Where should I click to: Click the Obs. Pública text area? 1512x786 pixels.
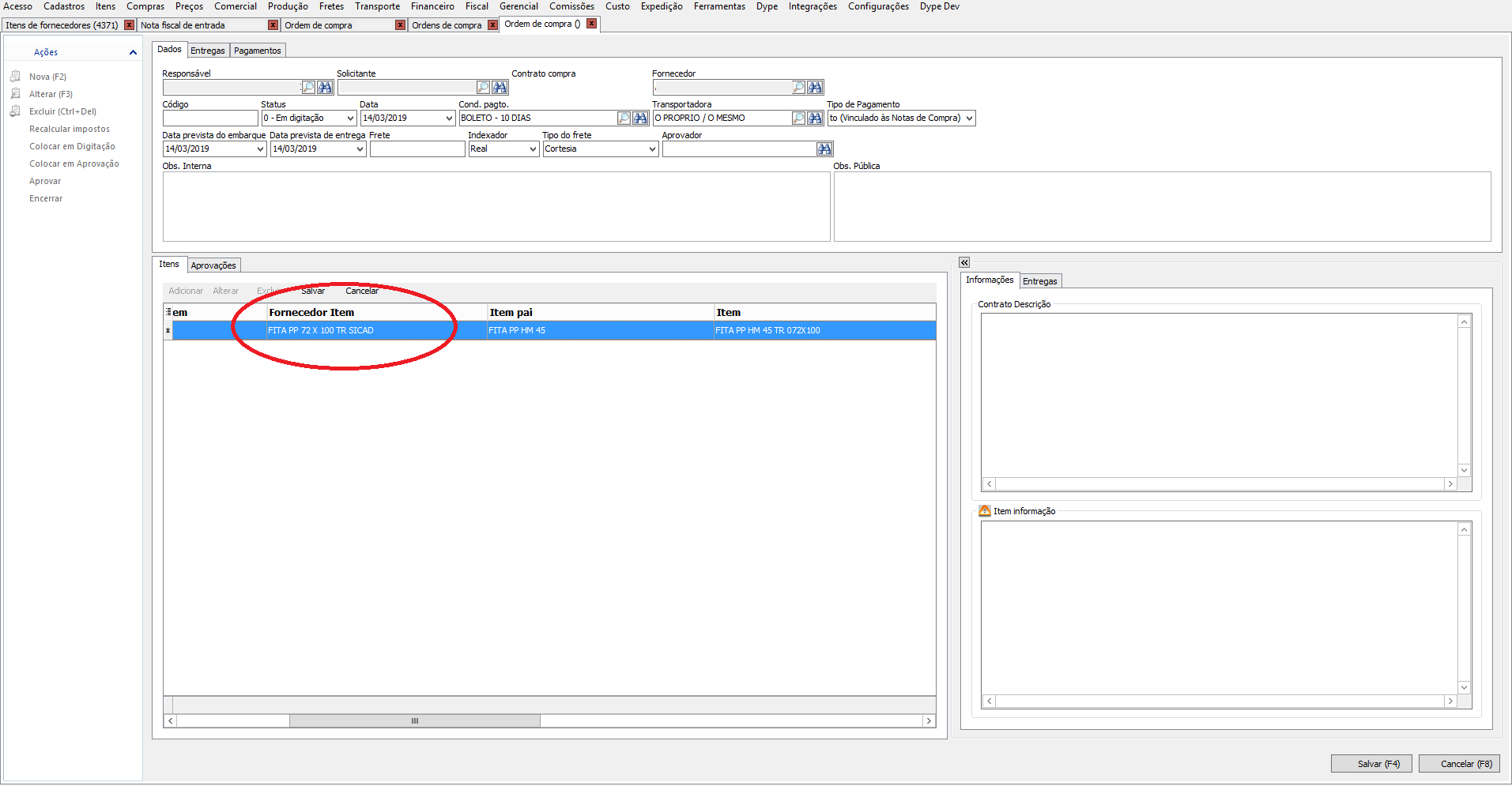pos(1162,206)
